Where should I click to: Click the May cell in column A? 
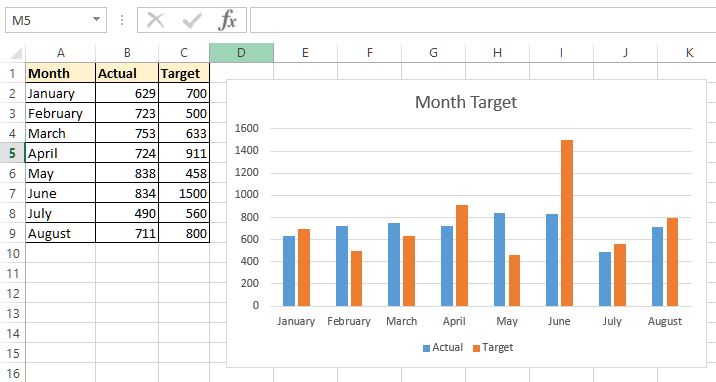[61, 173]
